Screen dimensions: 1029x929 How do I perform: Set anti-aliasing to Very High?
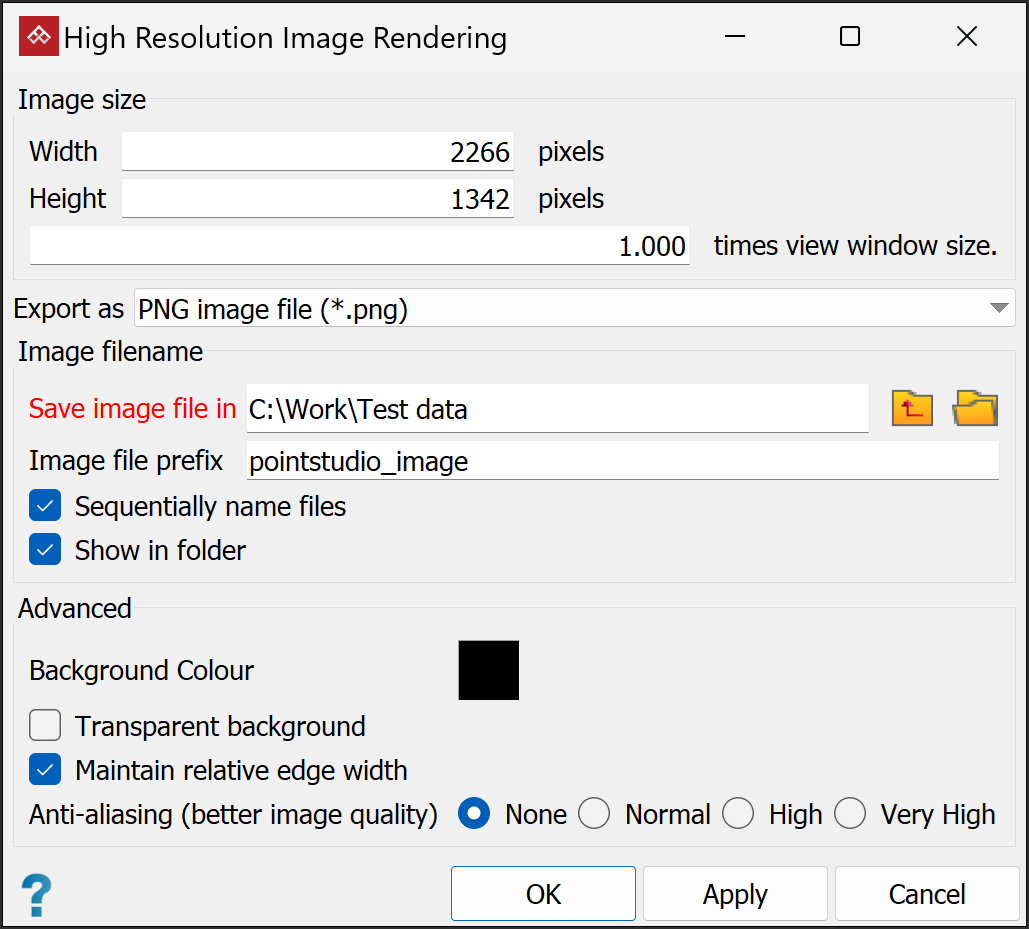850,814
